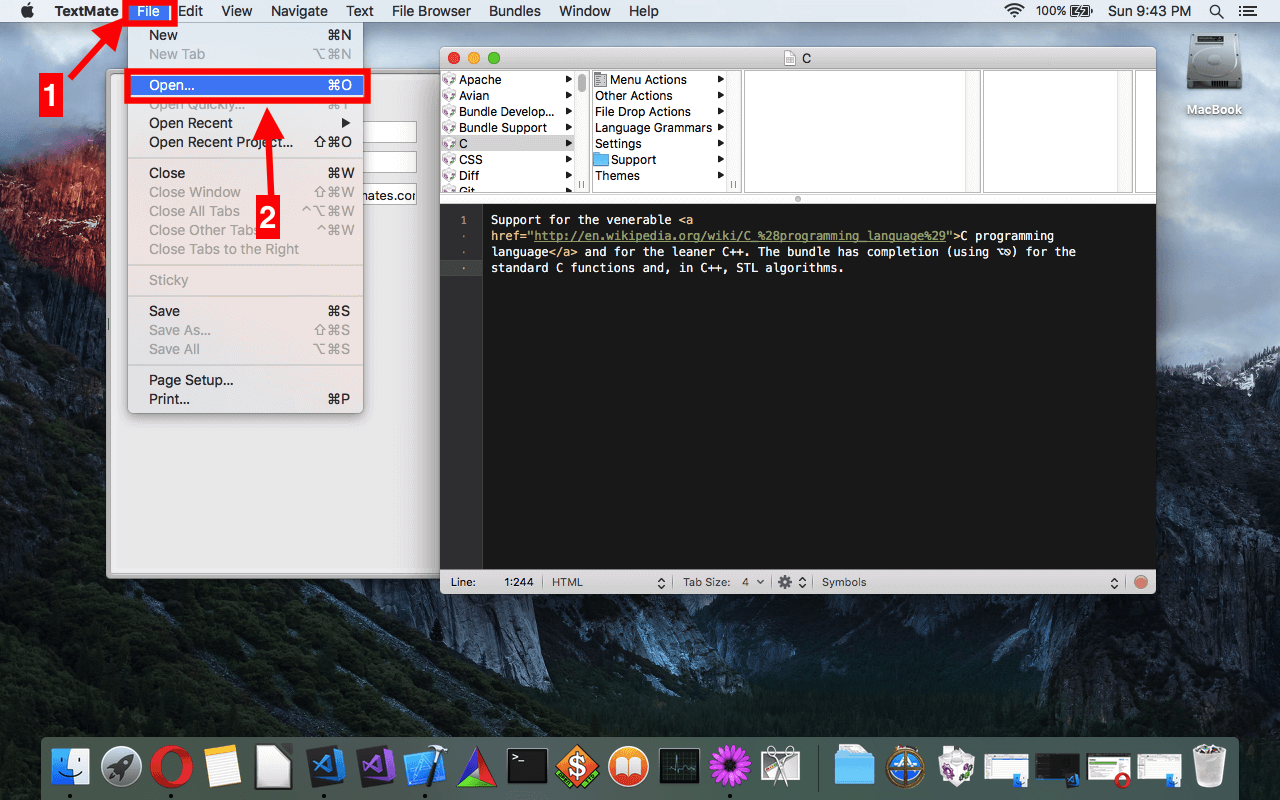Open Opera browser from the Dock
The width and height of the screenshot is (1280, 800).
point(171,767)
